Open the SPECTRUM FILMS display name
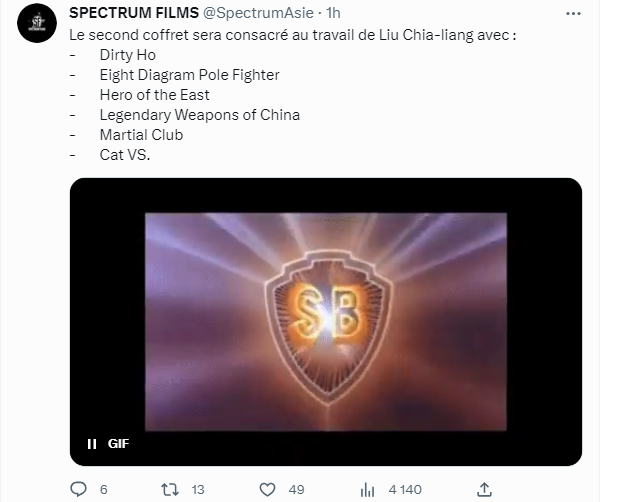 click(134, 13)
